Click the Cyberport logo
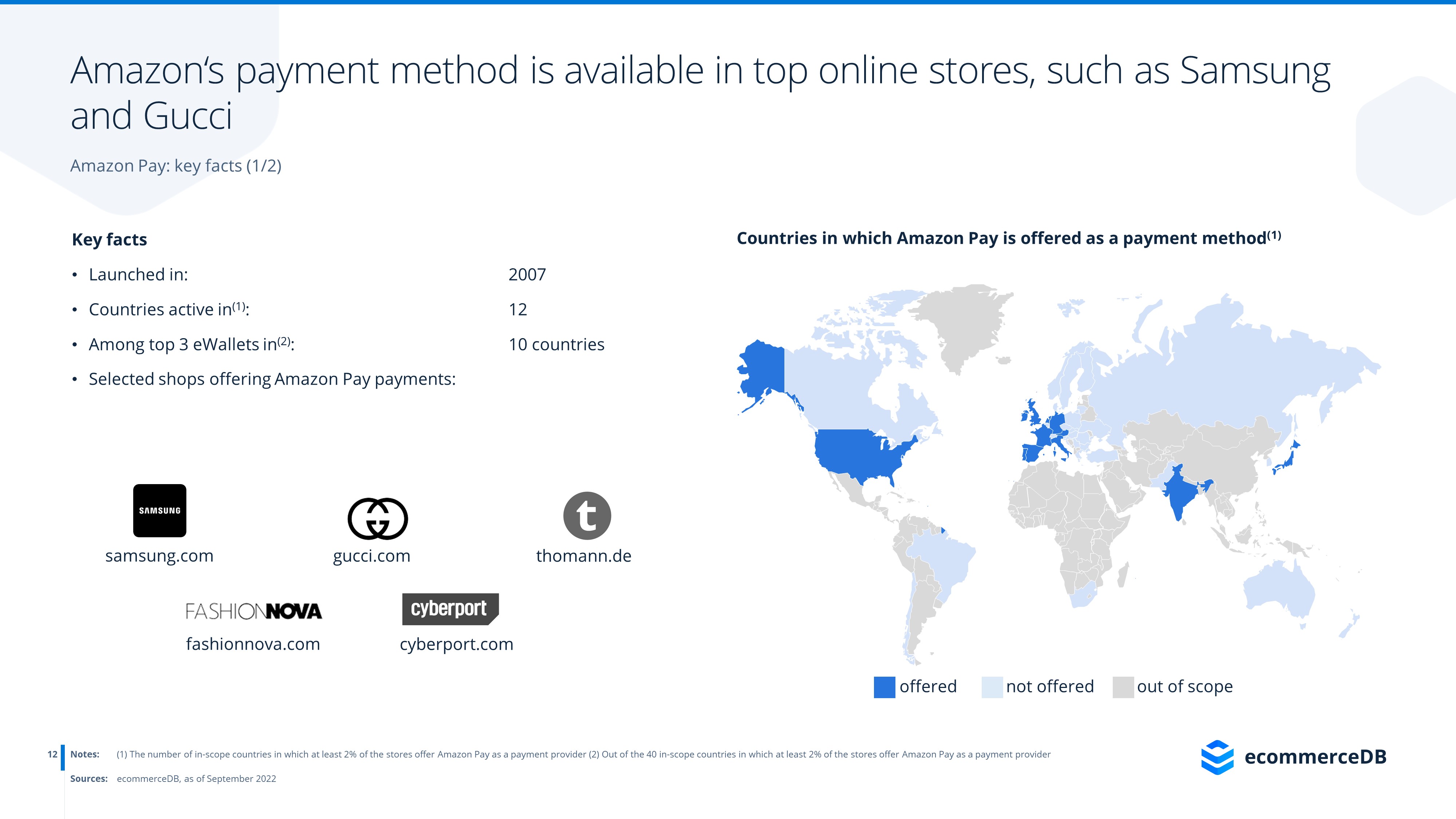1456x819 pixels. click(x=450, y=609)
